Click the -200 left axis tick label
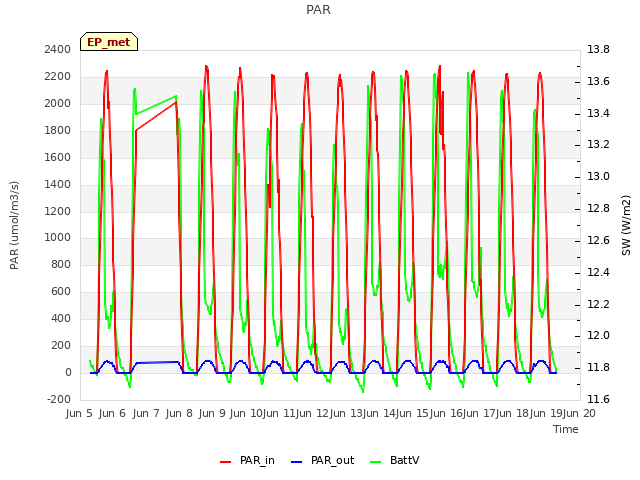This screenshot has height=480, width=640. [x=59, y=399]
